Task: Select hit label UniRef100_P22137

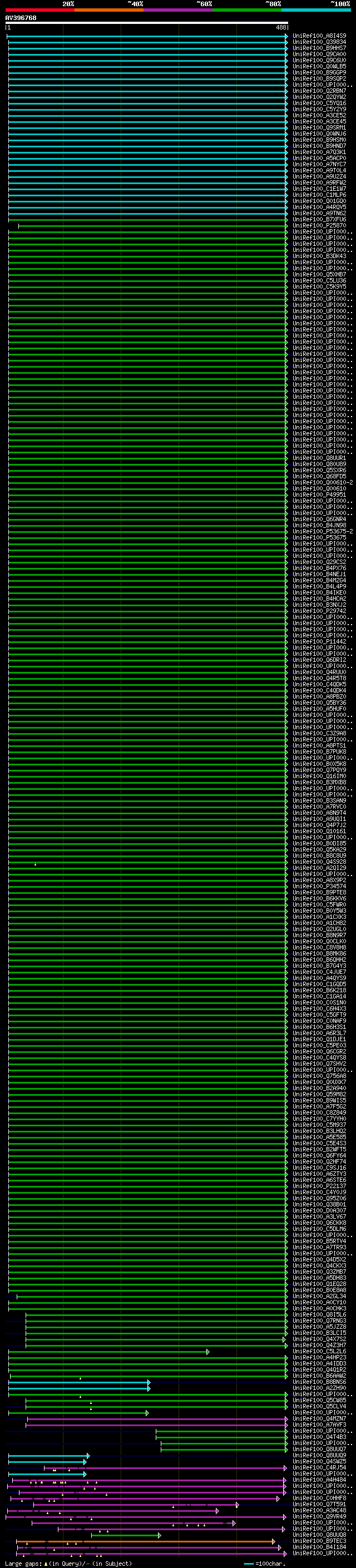Action: coord(319,1186)
